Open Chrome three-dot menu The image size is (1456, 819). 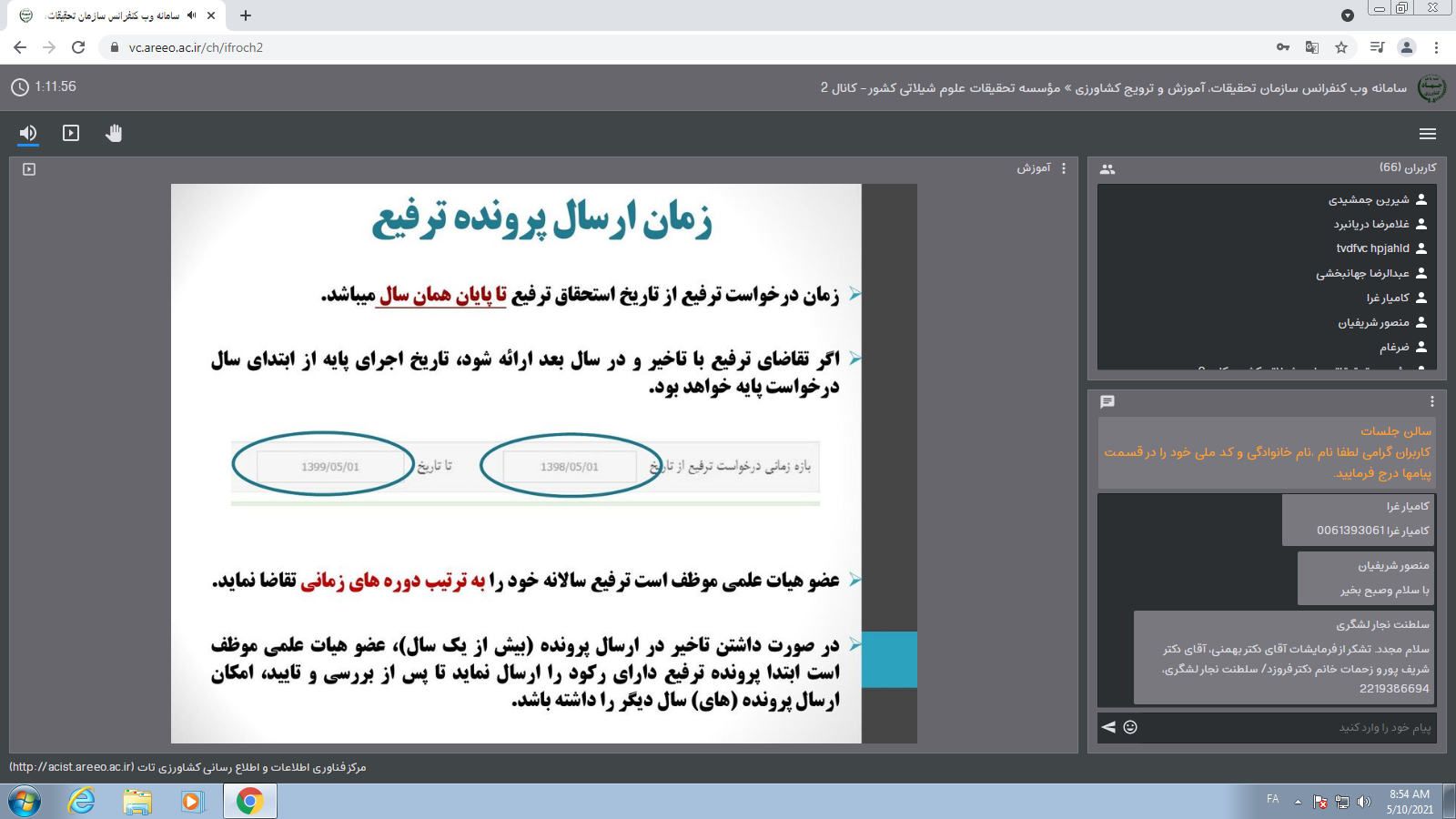tap(1436, 47)
